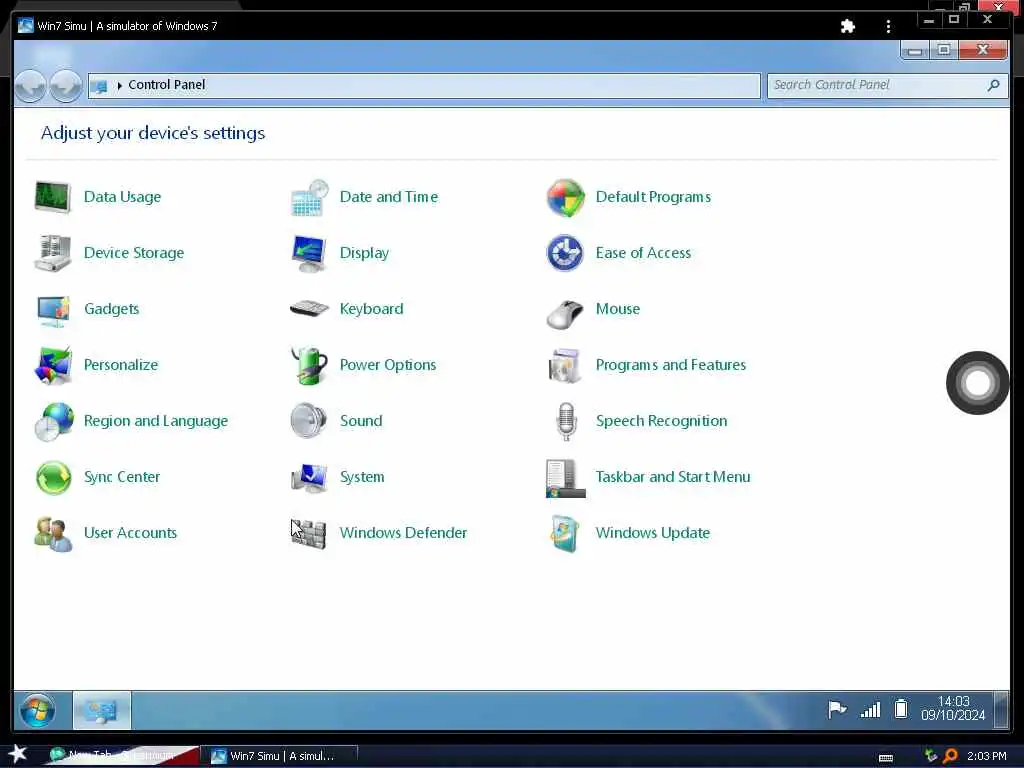Click the Device Storage drive icon
The width and height of the screenshot is (1024, 768).
coord(52,253)
